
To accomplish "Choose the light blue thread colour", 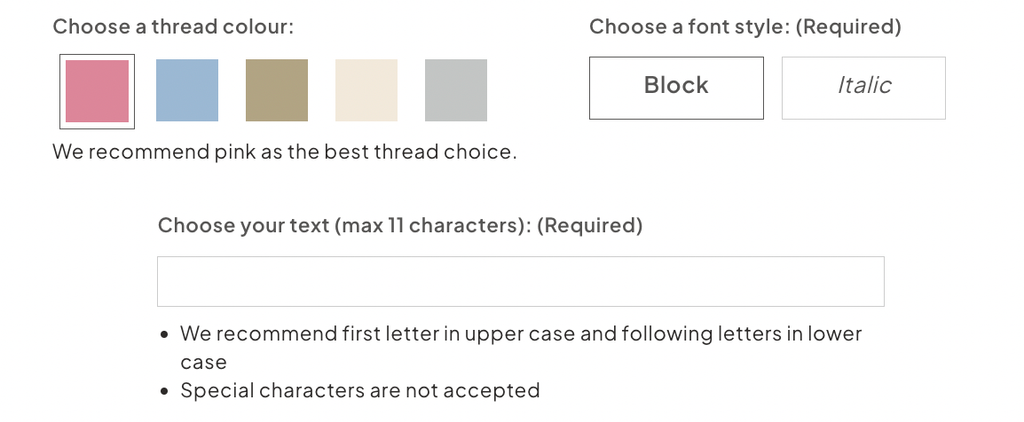I will tap(187, 90).
